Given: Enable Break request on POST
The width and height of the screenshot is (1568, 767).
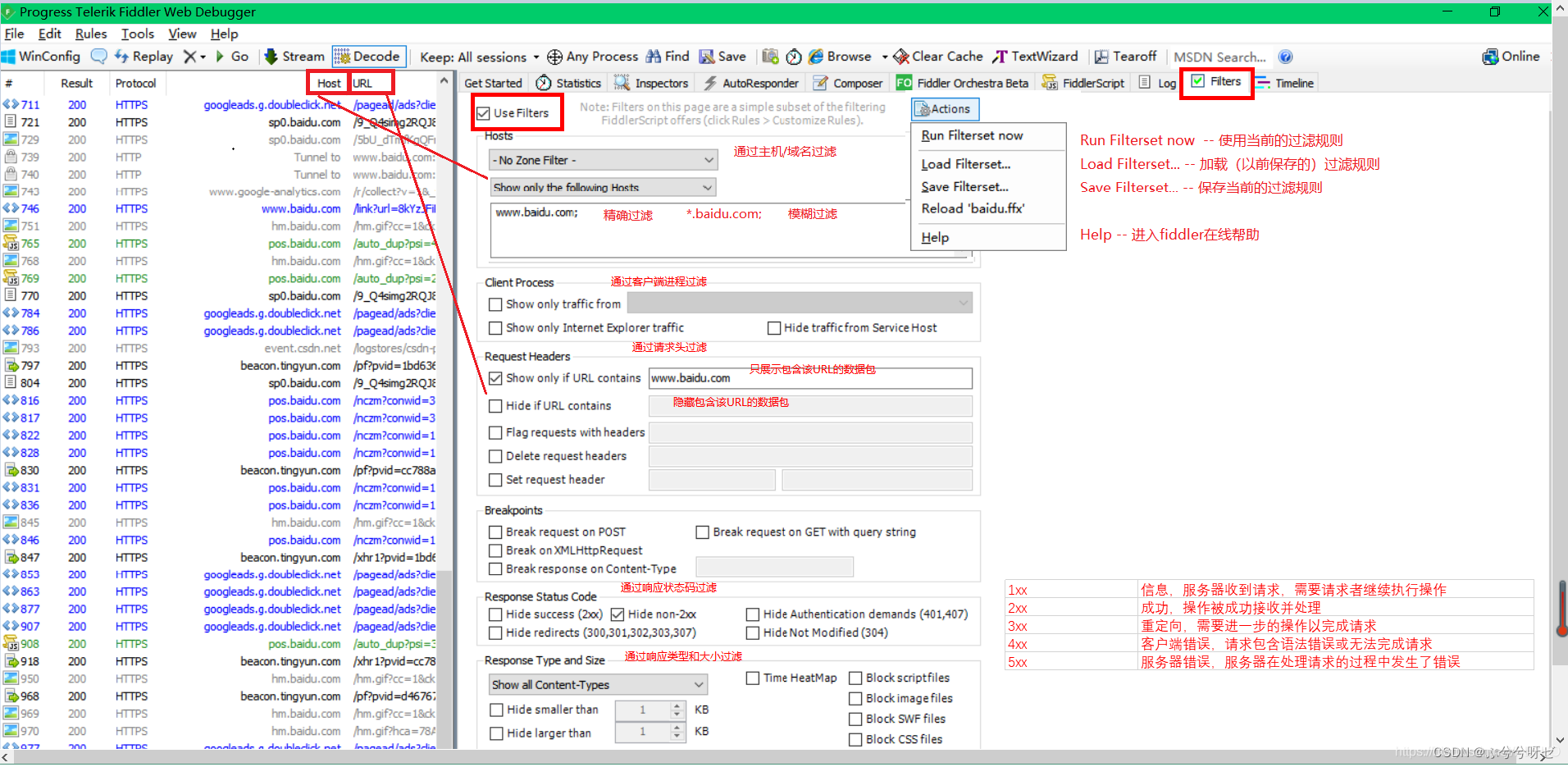Looking at the screenshot, I should pos(495,532).
